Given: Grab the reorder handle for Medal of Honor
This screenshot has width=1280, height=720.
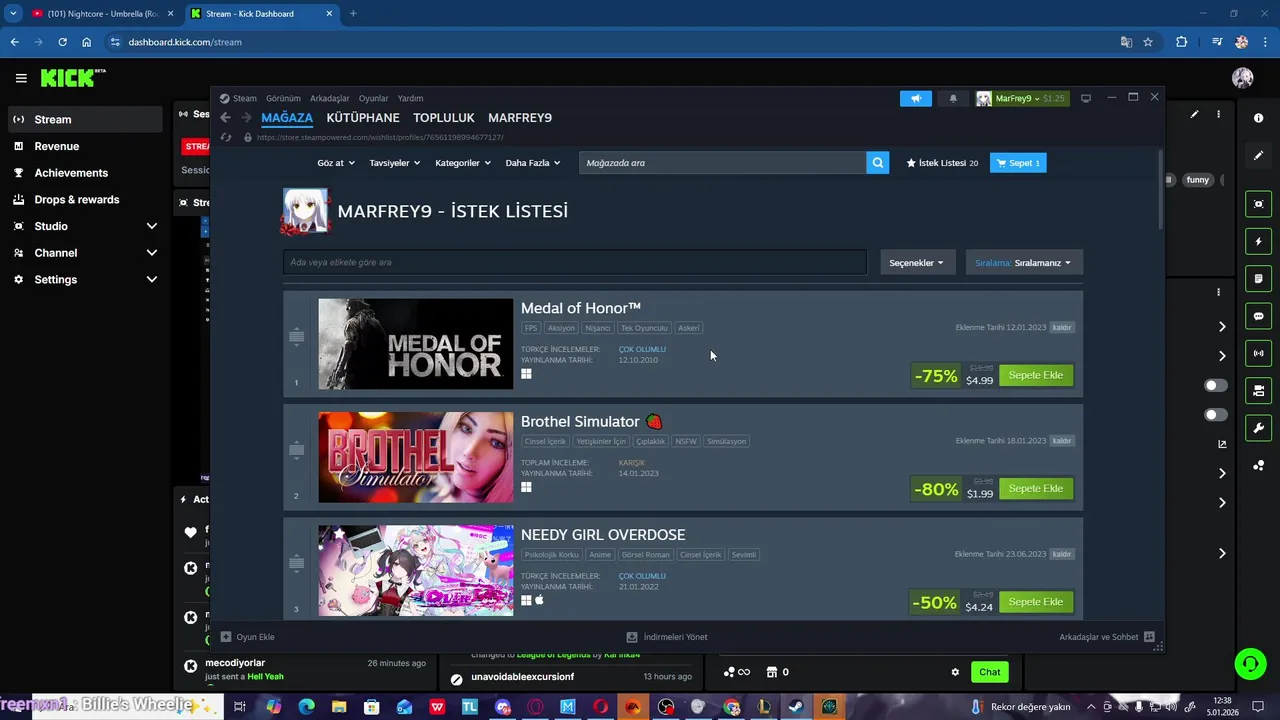Looking at the screenshot, I should pos(296,336).
